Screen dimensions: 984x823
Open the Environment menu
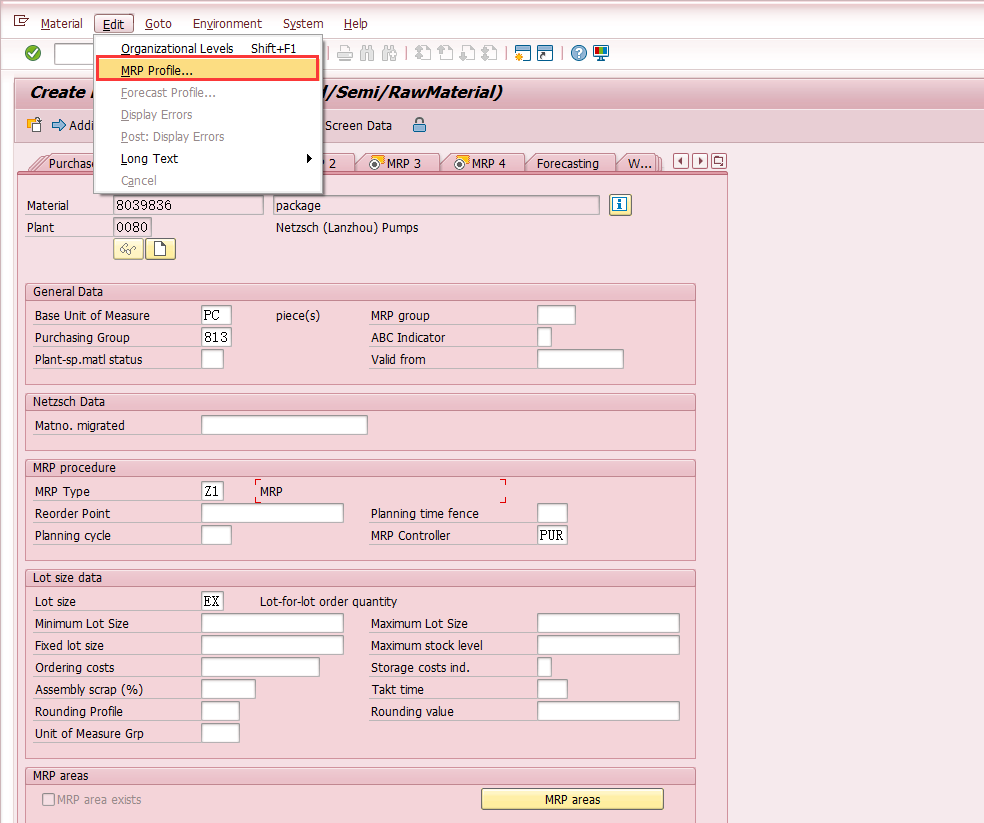pyautogui.click(x=227, y=23)
